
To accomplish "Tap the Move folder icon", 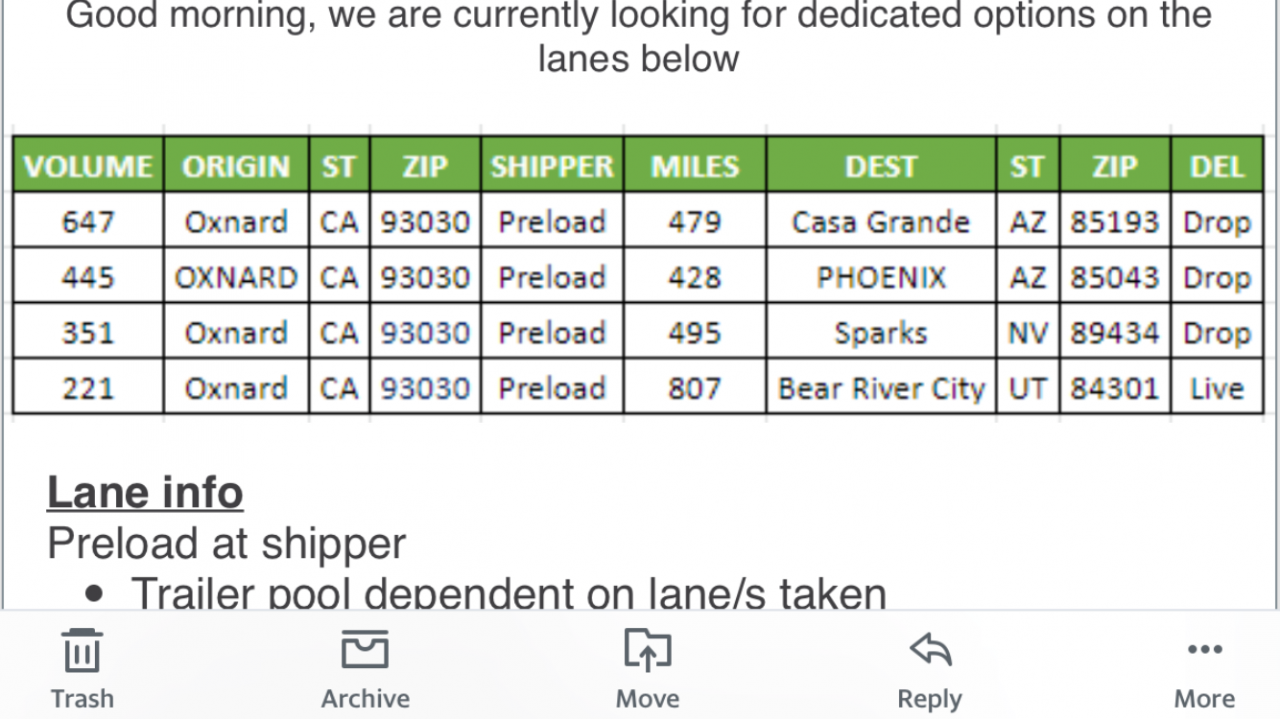I will [647, 650].
